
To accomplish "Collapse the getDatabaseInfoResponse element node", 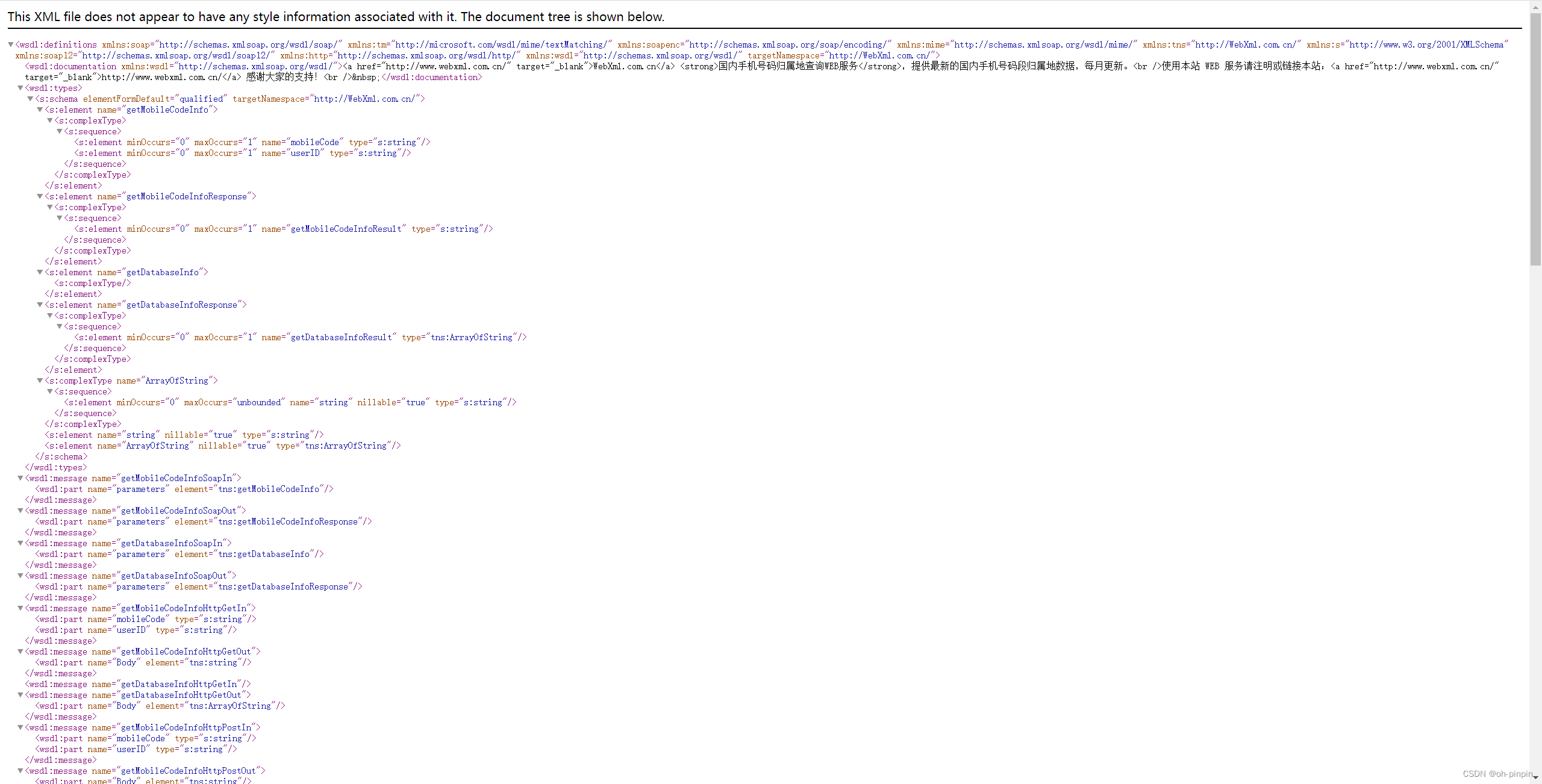I will 39,305.
